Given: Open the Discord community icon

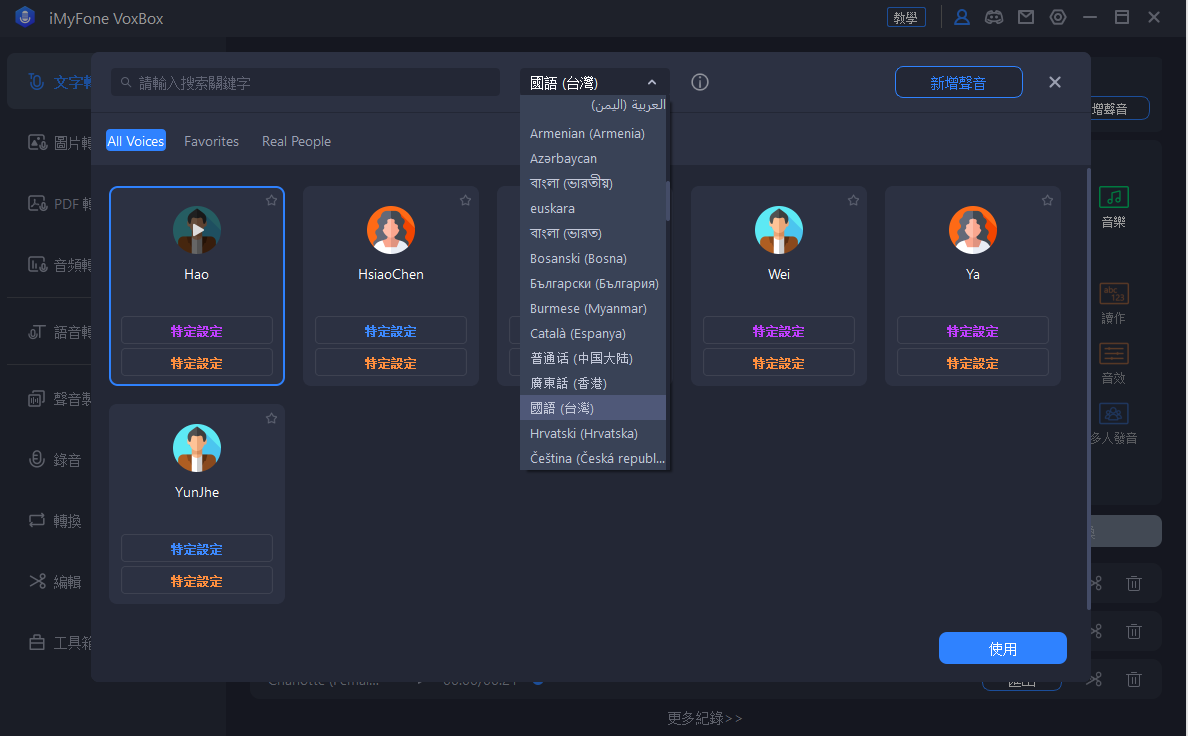Looking at the screenshot, I should click(x=994, y=17).
